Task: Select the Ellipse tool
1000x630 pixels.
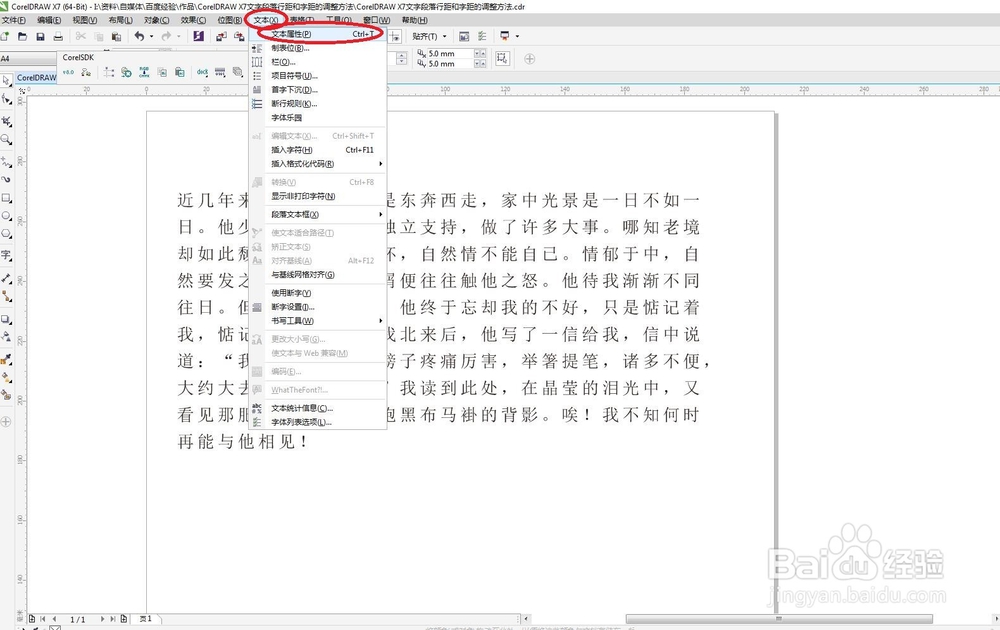Action: tap(6, 216)
